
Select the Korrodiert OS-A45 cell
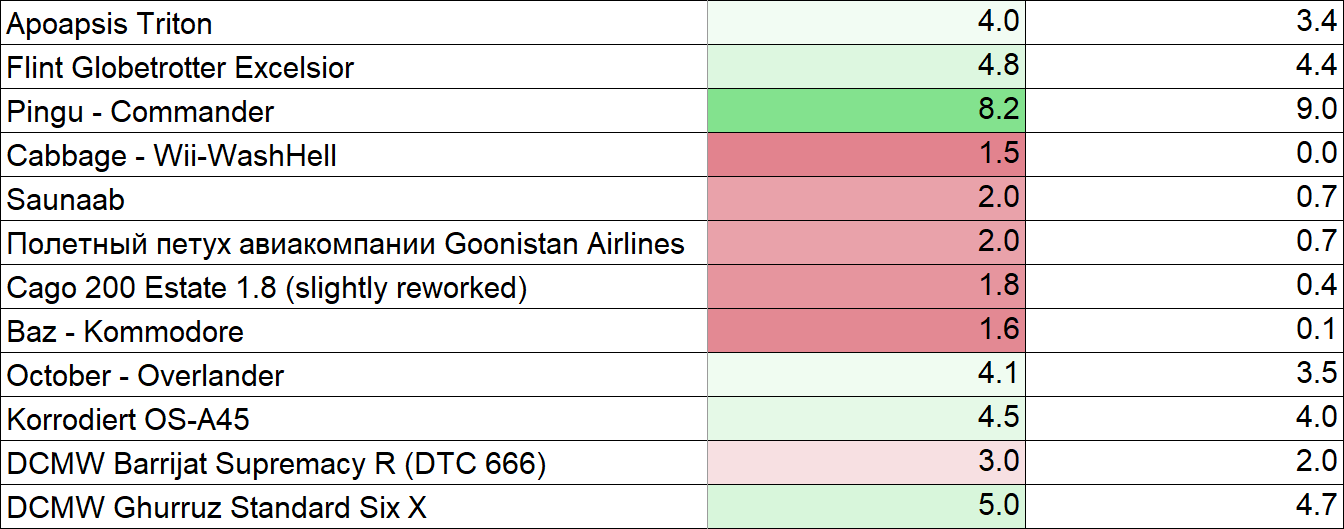354,419
